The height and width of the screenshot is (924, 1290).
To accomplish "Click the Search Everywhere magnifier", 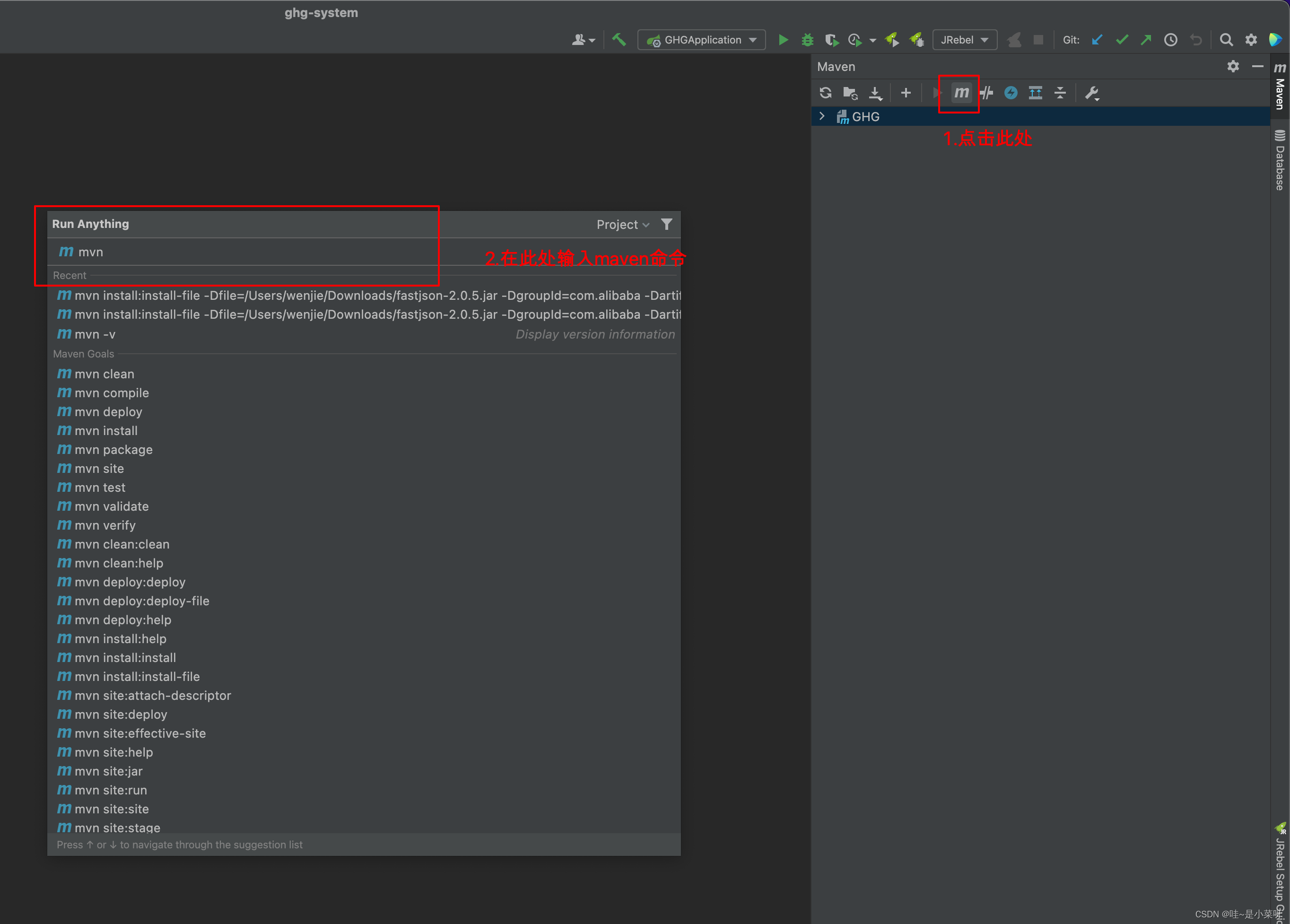I will click(1226, 40).
